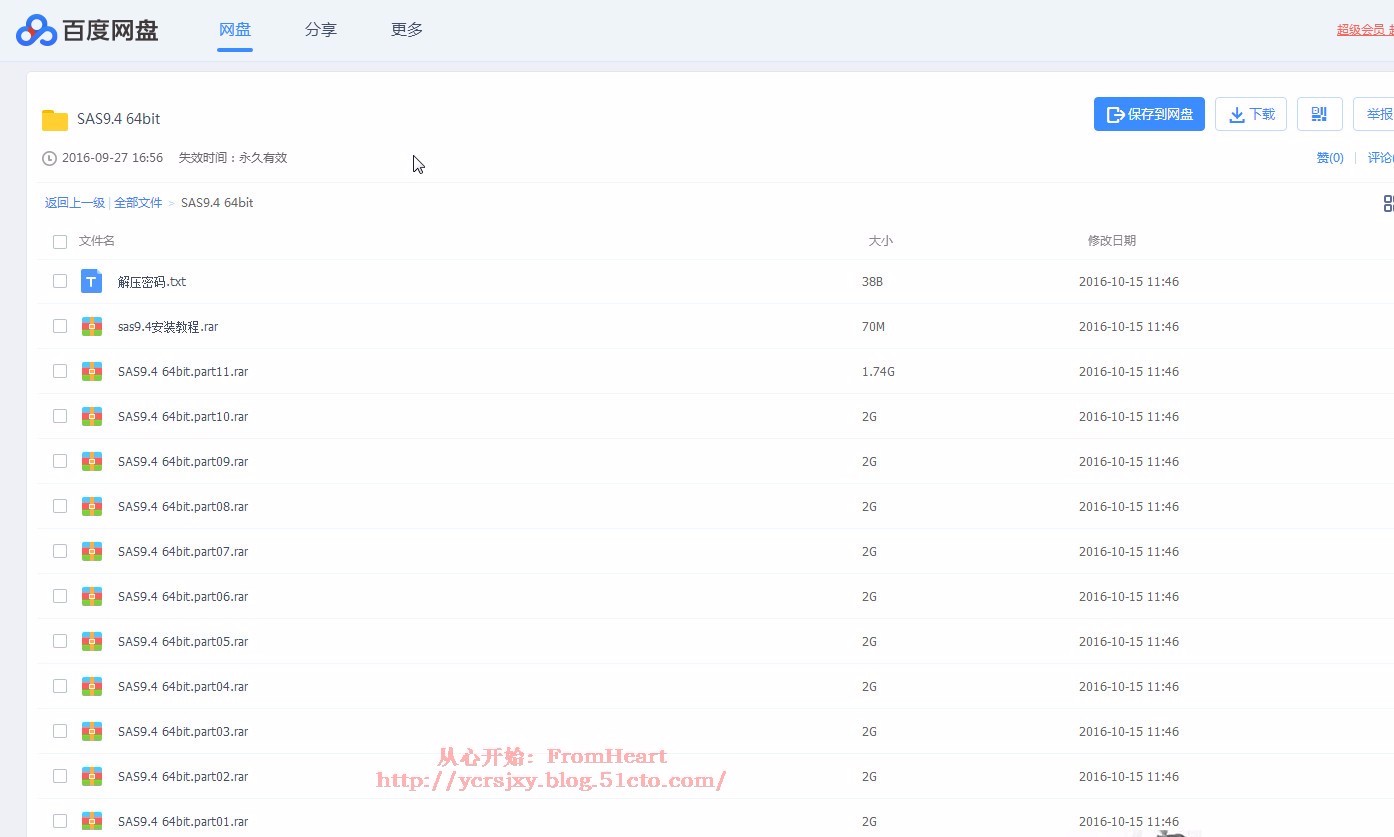Select file name SAS9.4 64bit.part03.rar

[x=183, y=732]
